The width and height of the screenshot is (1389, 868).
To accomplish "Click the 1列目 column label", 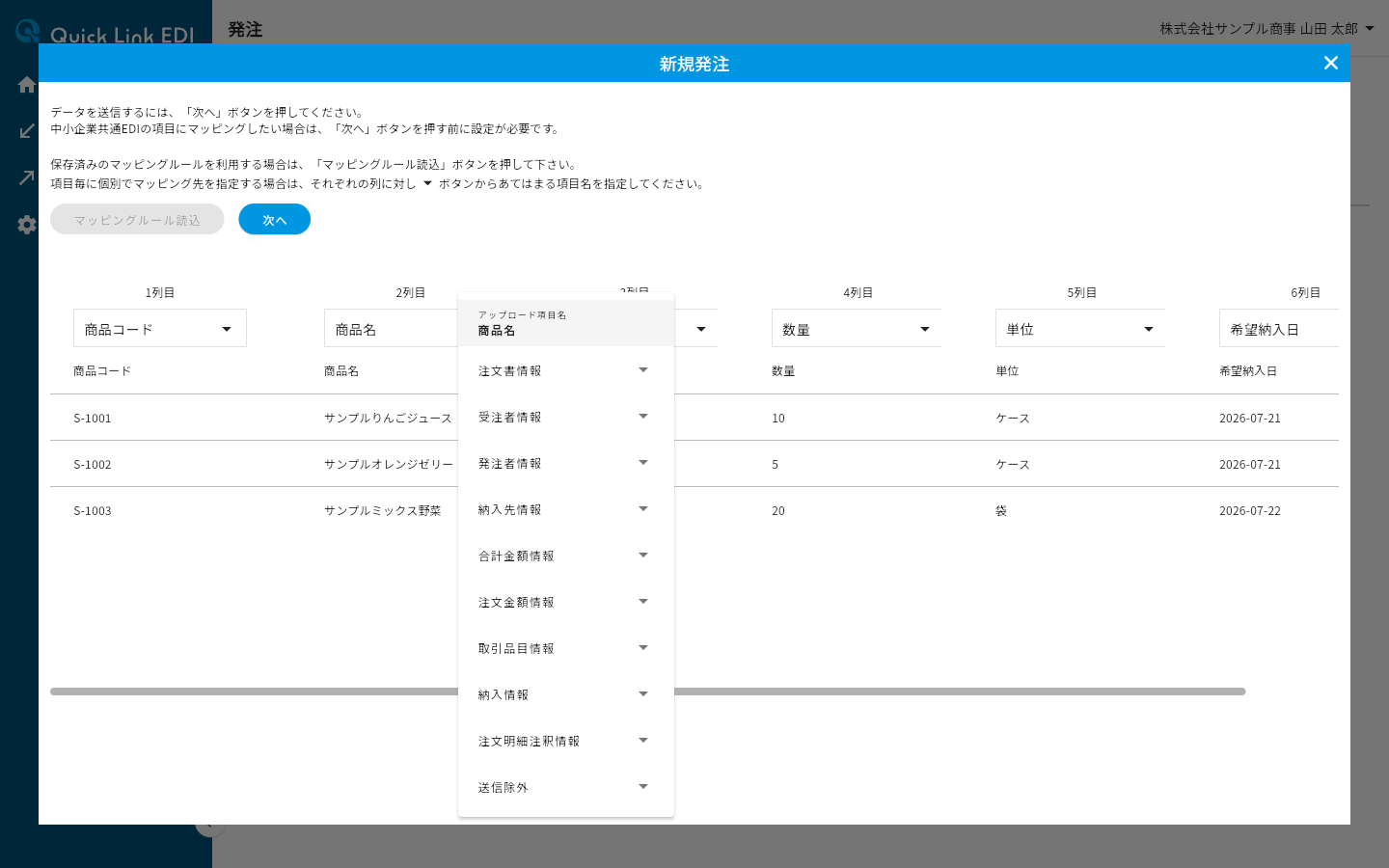I will [160, 292].
